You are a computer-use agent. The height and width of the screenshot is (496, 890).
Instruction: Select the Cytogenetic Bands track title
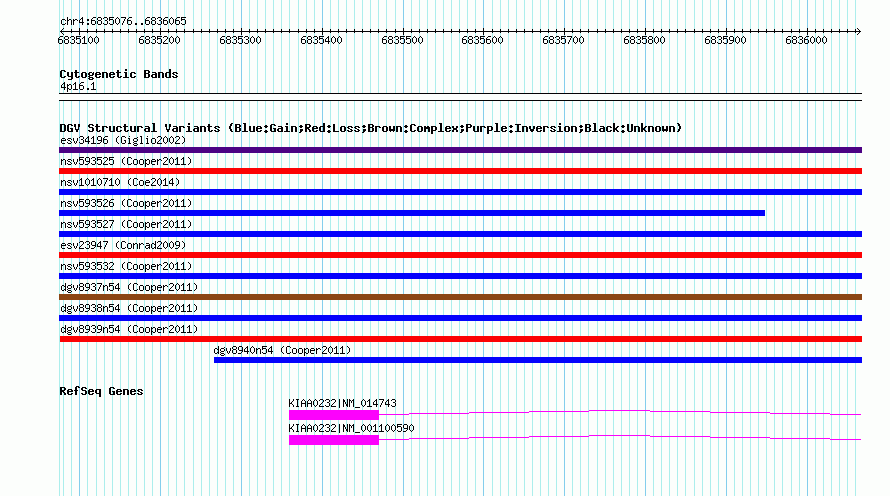click(119, 74)
